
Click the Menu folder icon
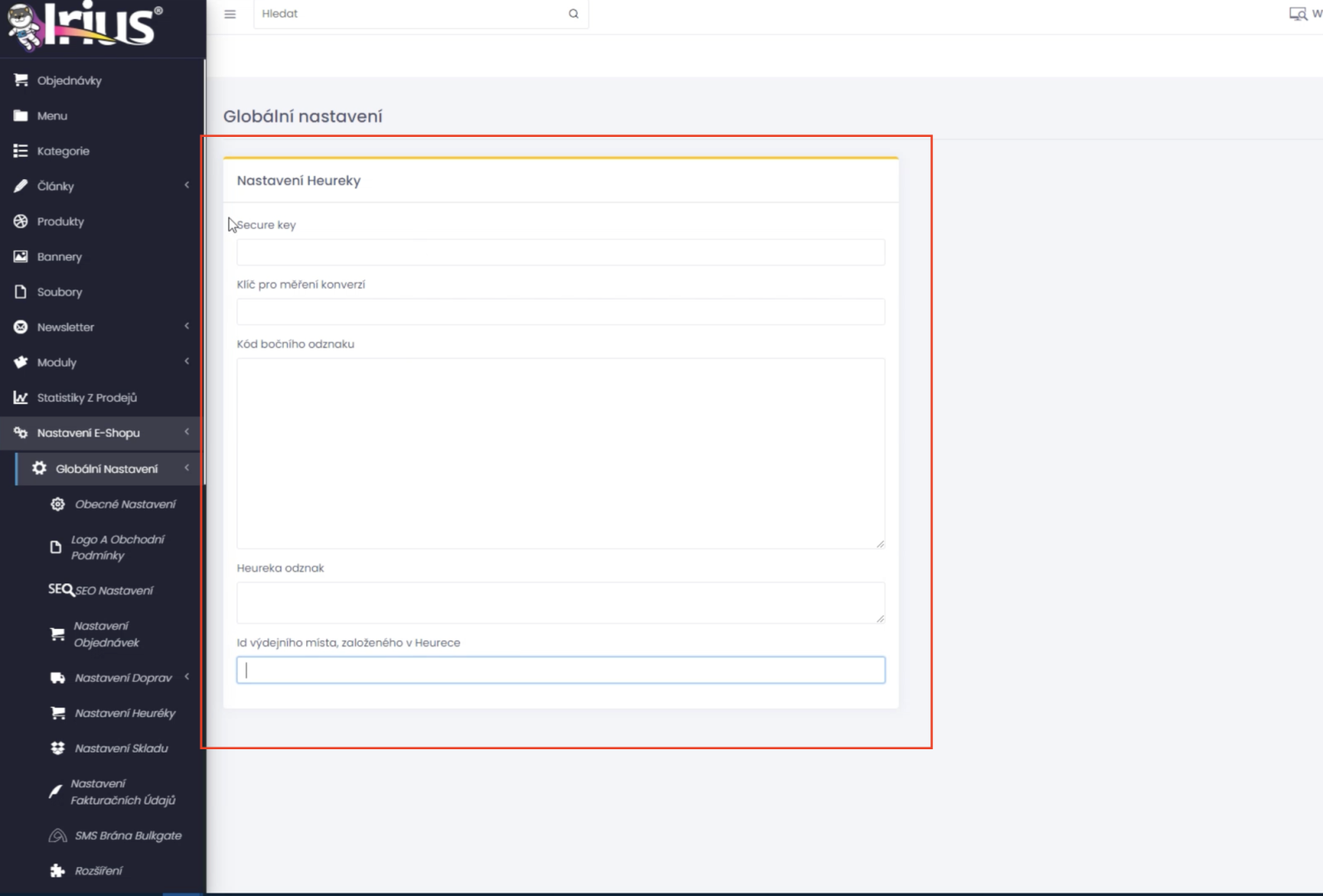[x=21, y=115]
